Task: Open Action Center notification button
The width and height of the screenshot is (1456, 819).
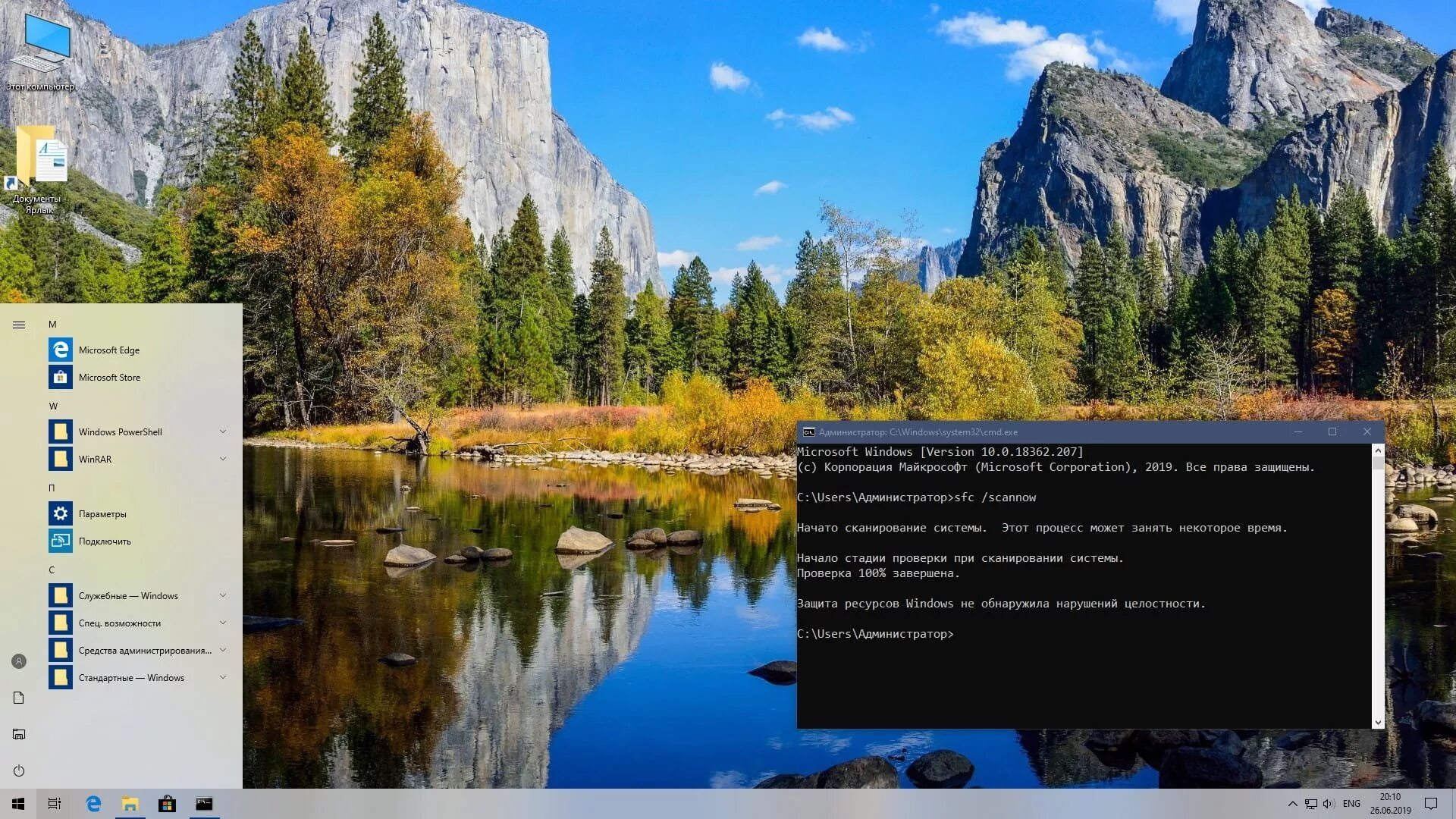Action: 1431,804
